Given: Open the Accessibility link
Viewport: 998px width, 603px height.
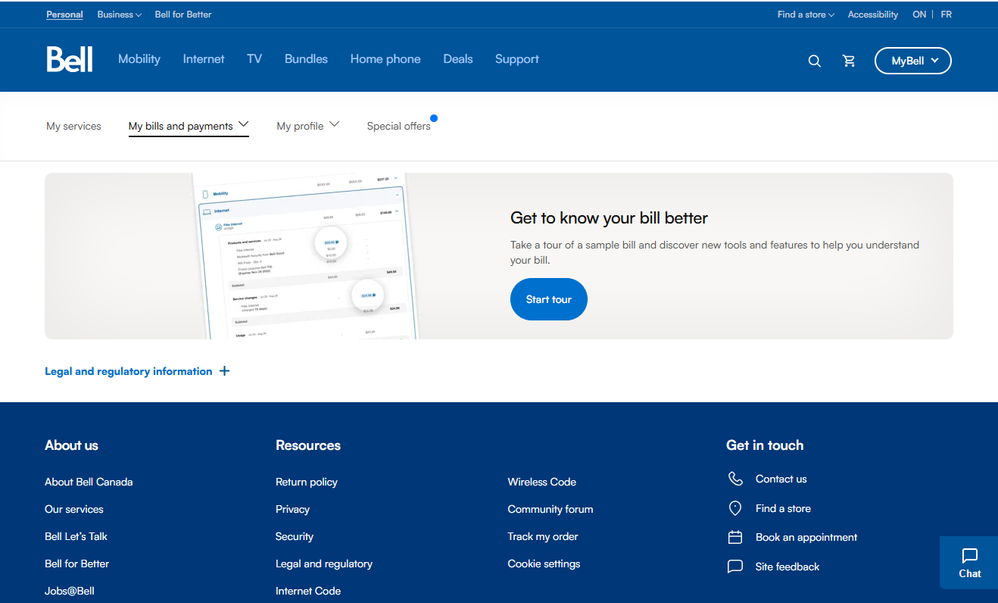Looking at the screenshot, I should coord(873,15).
